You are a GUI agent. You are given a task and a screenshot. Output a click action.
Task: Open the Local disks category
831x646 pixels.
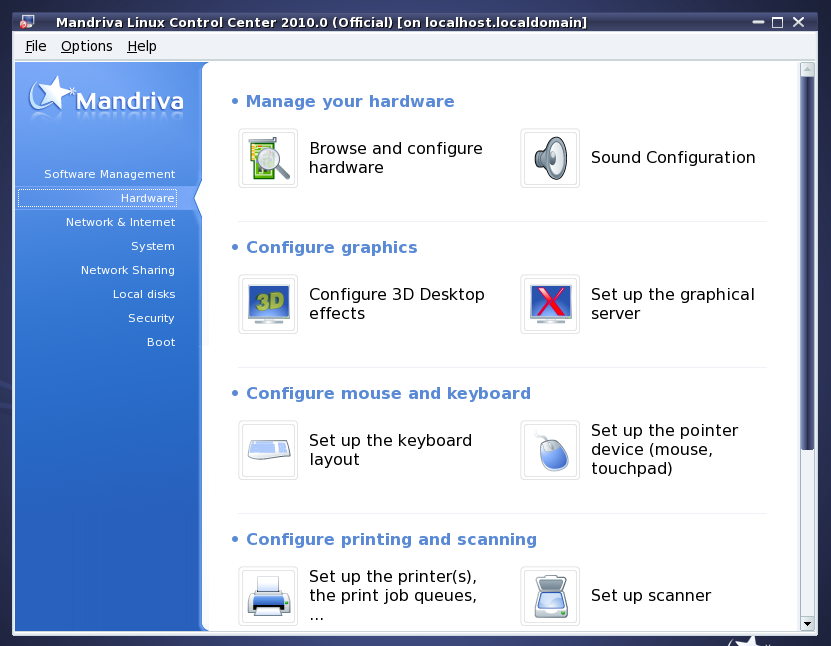point(144,294)
